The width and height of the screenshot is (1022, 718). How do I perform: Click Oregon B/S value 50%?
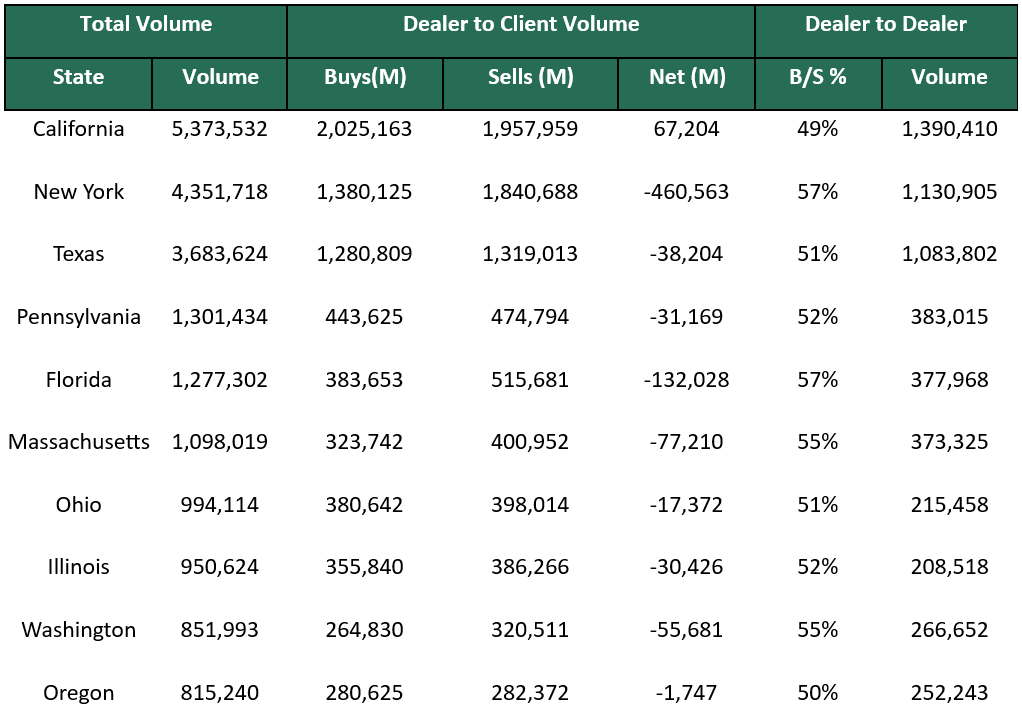tap(817, 693)
